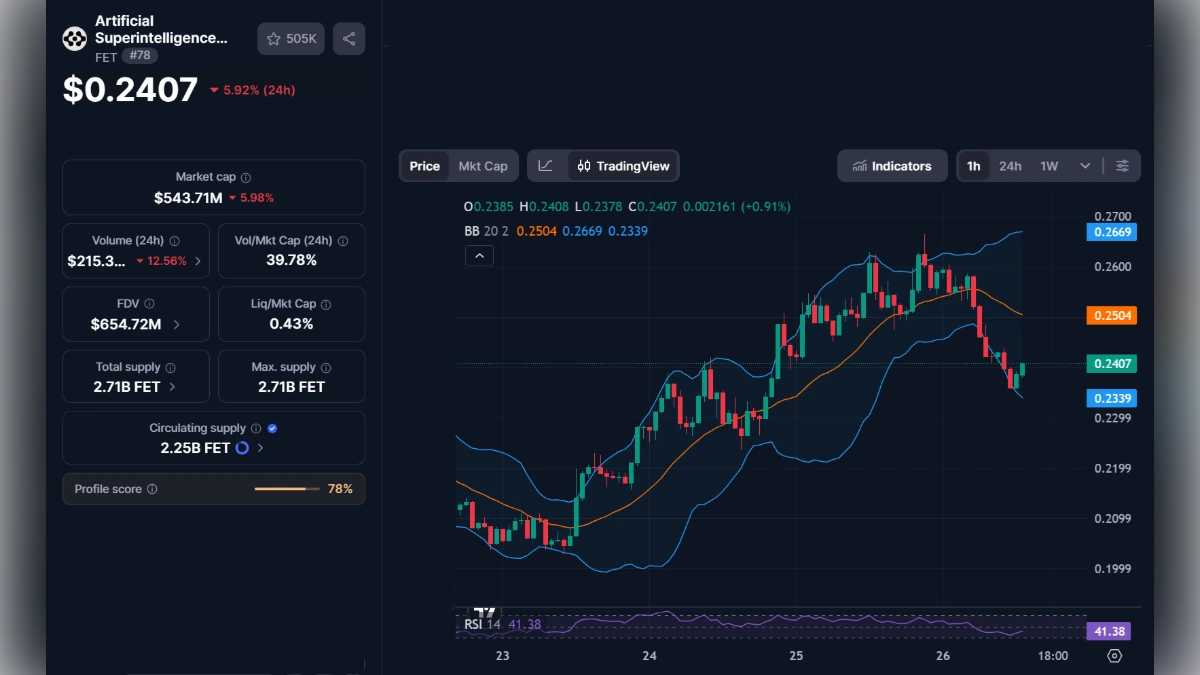Select the candlestick TradingView icon

(585, 165)
